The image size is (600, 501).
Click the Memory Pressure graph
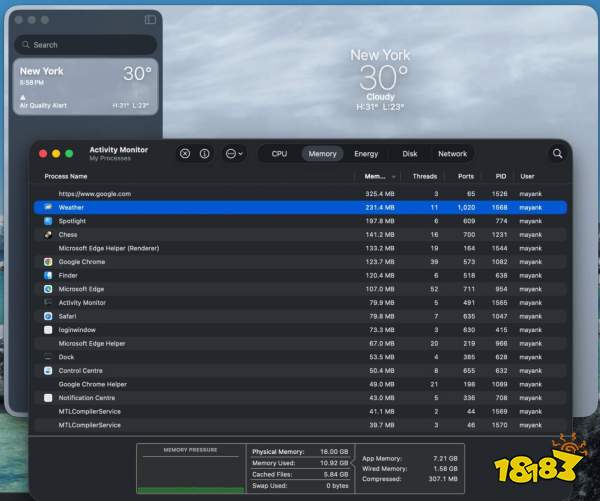(191, 468)
